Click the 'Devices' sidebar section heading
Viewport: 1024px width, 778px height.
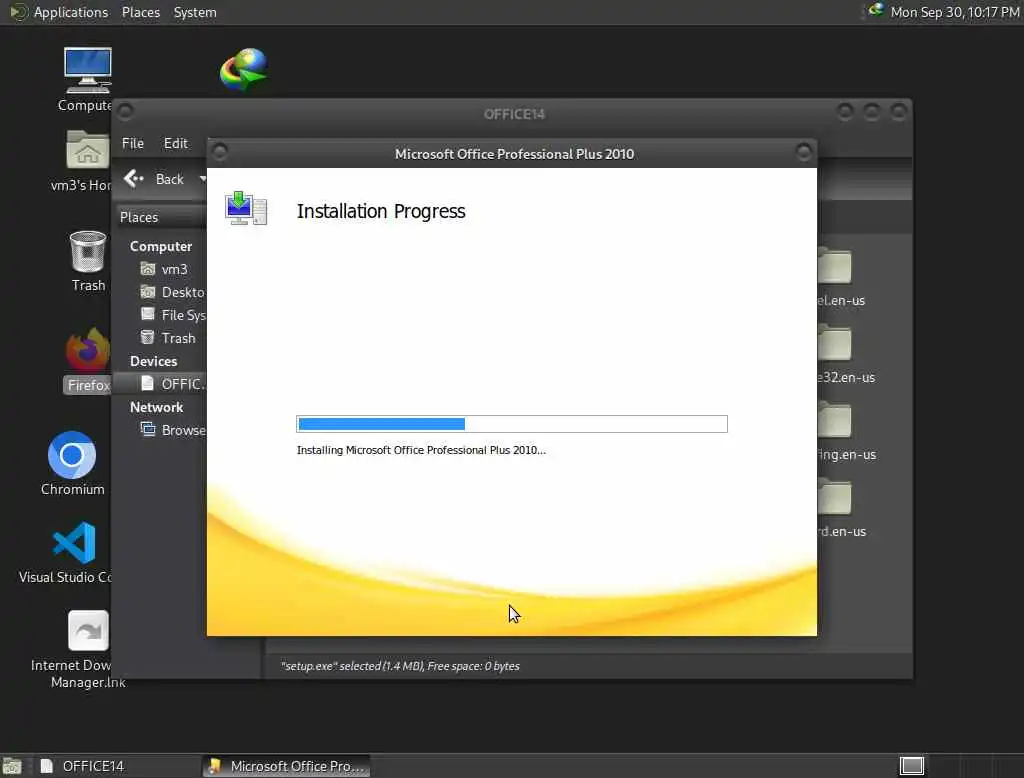pyautogui.click(x=153, y=361)
